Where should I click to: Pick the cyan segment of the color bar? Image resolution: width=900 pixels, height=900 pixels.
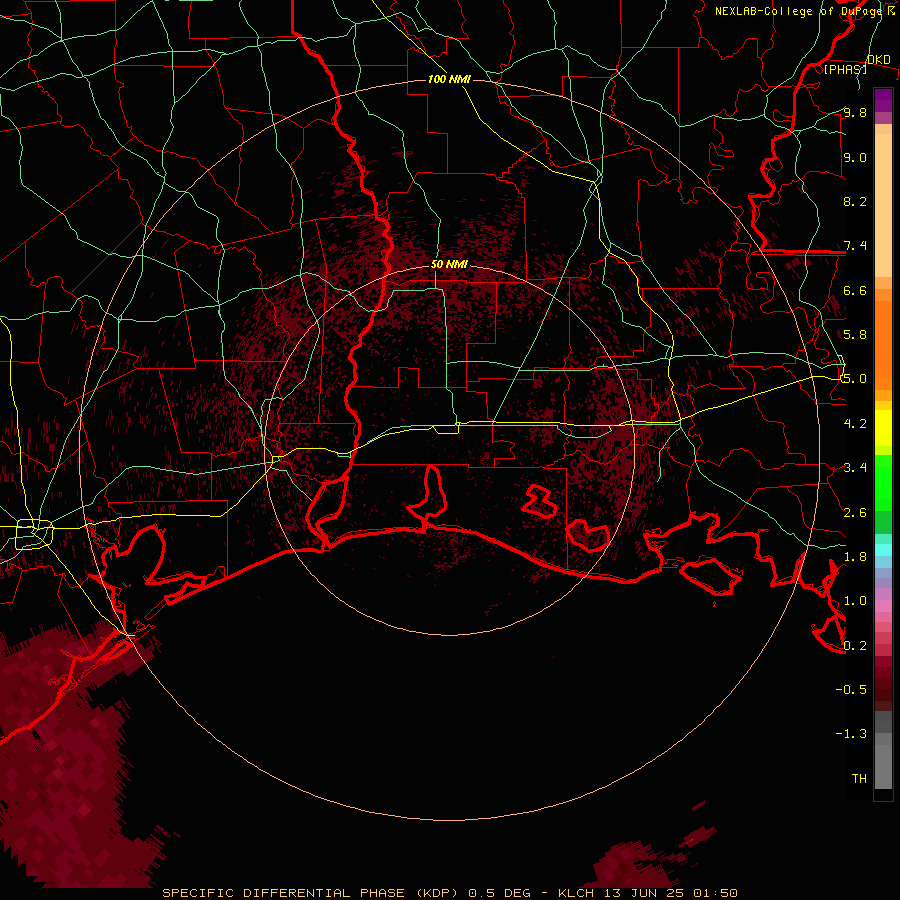(883, 549)
